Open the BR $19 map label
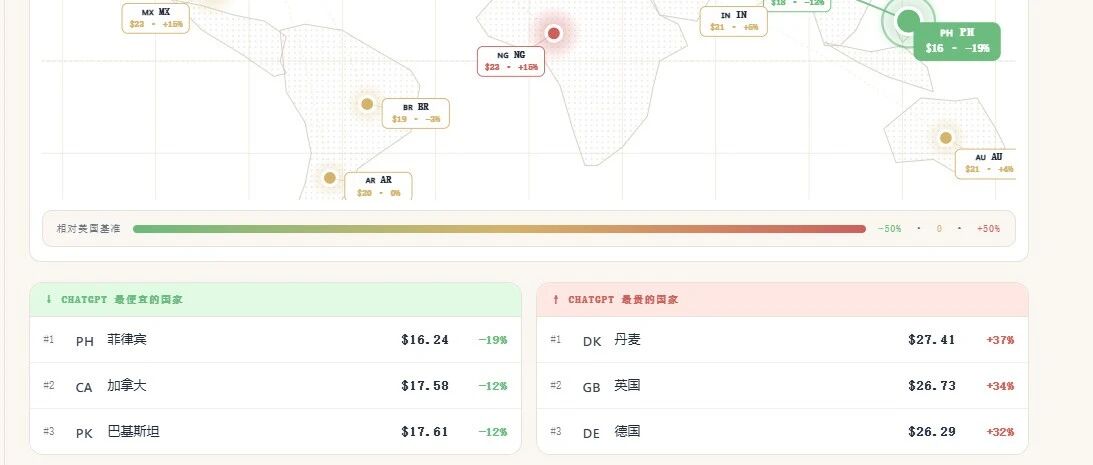Screen dimensions: 1093x465 415,114
